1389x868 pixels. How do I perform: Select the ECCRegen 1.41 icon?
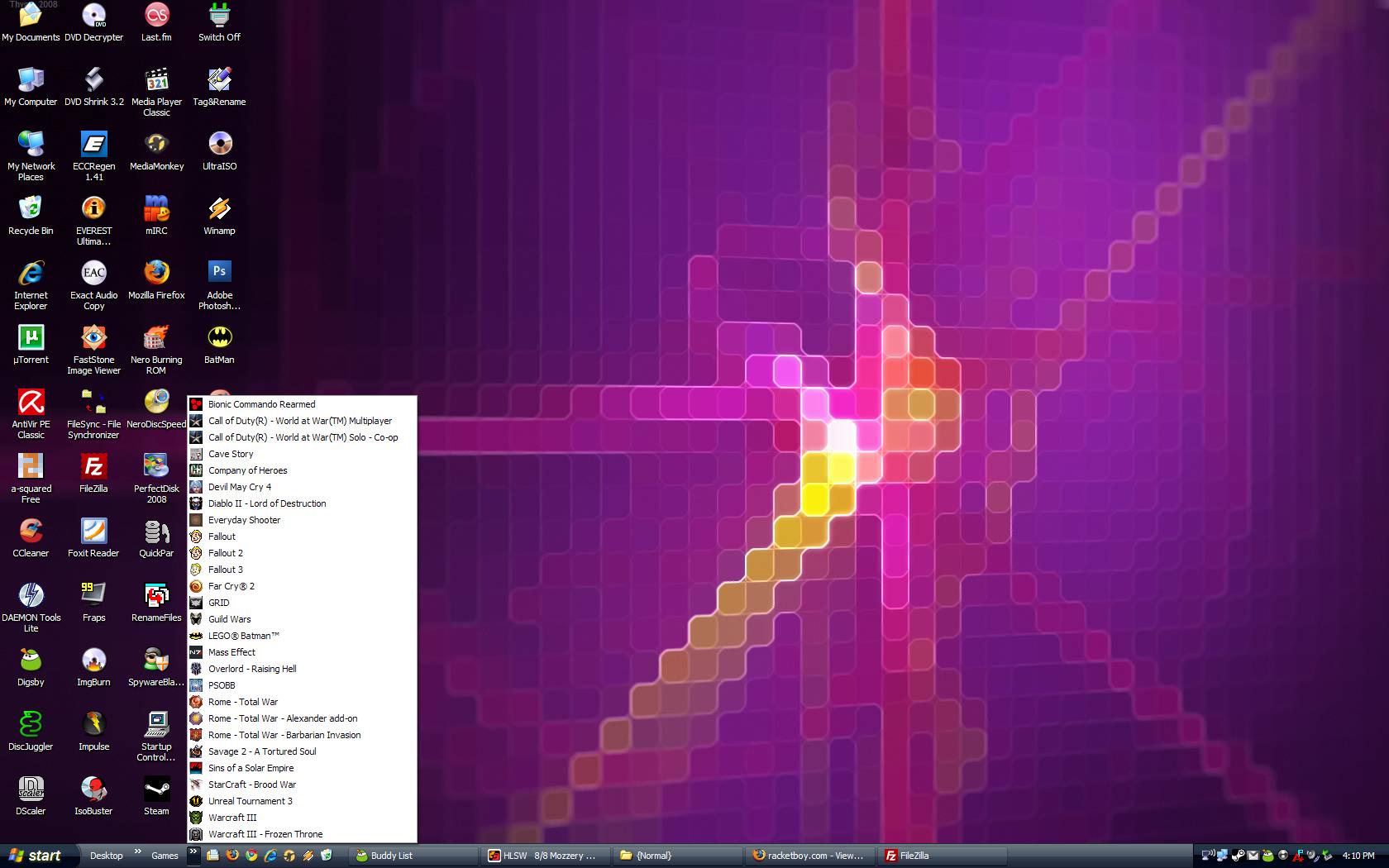pos(93,155)
